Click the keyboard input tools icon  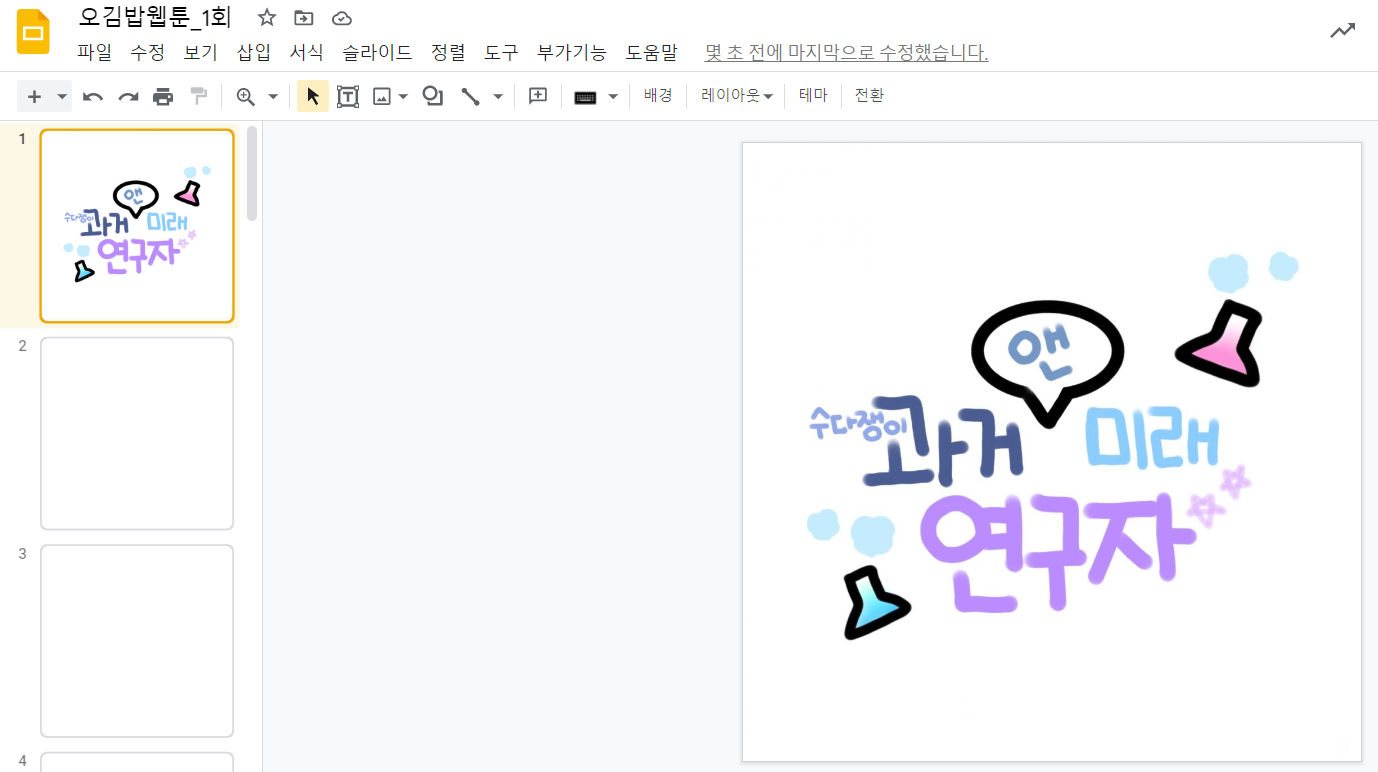(x=585, y=97)
